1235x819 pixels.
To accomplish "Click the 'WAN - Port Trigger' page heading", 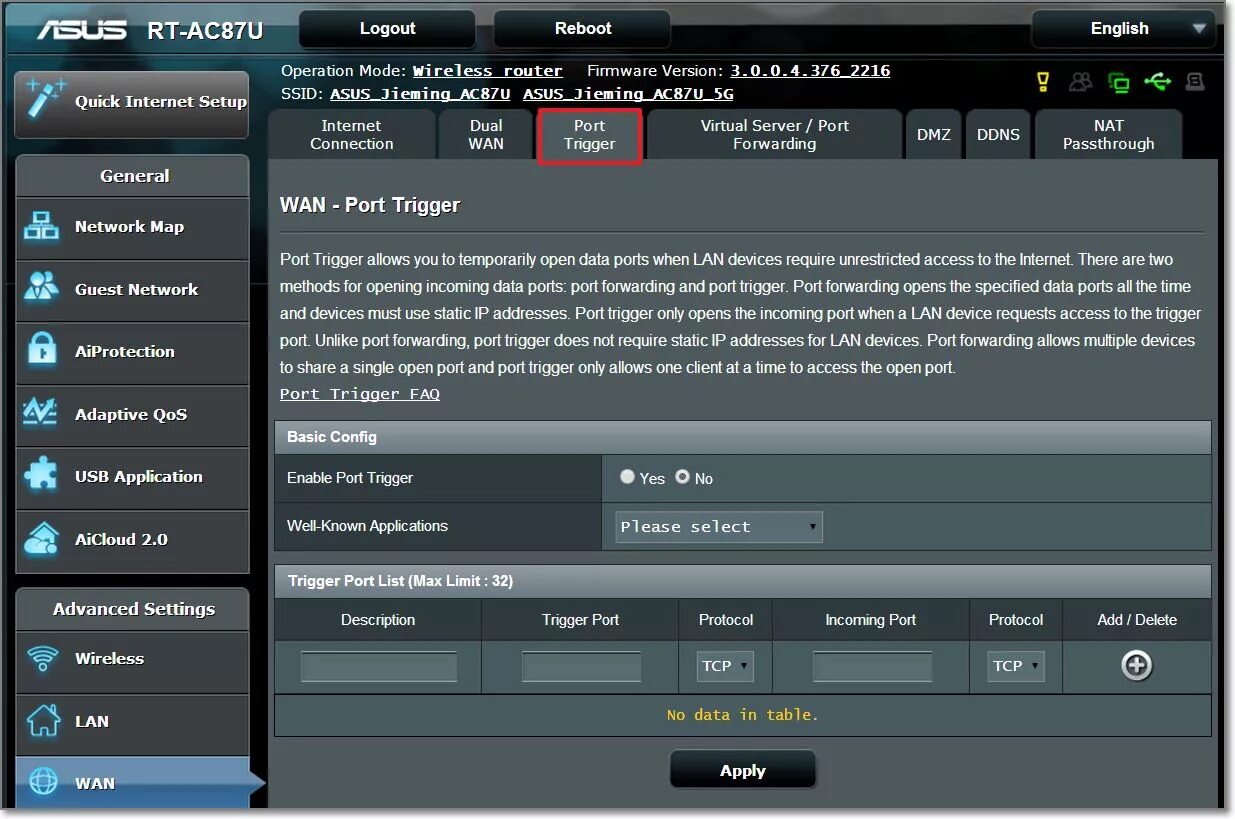I will tap(370, 205).
